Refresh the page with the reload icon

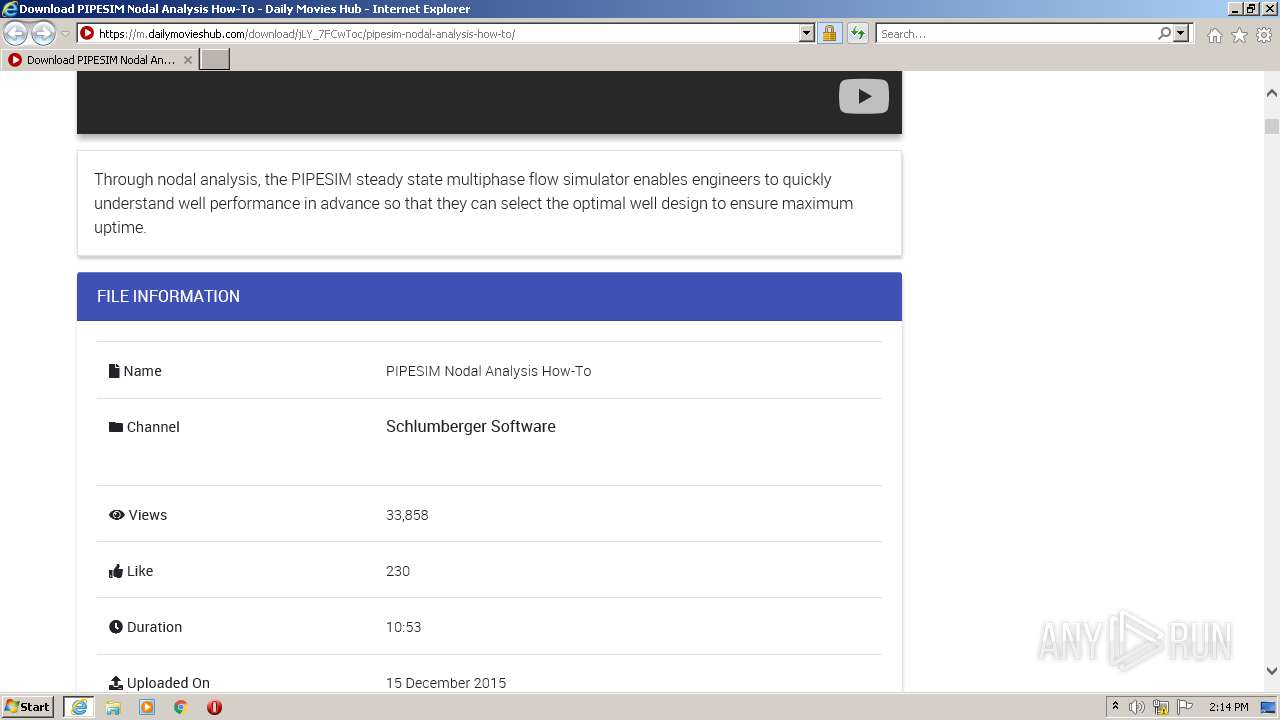click(857, 33)
